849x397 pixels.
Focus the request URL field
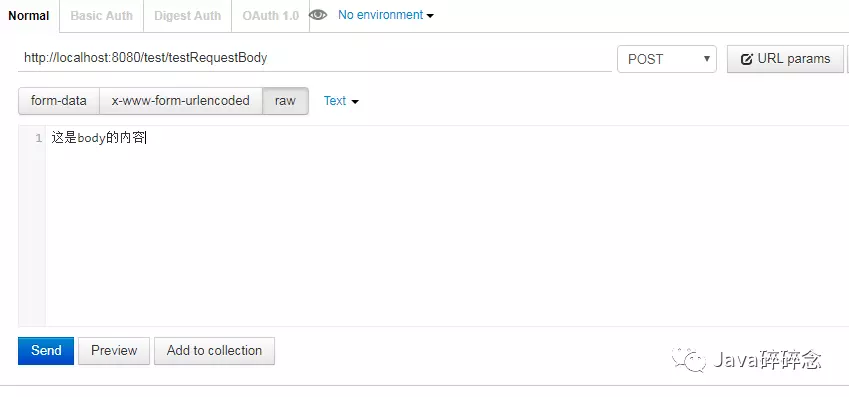click(x=315, y=58)
